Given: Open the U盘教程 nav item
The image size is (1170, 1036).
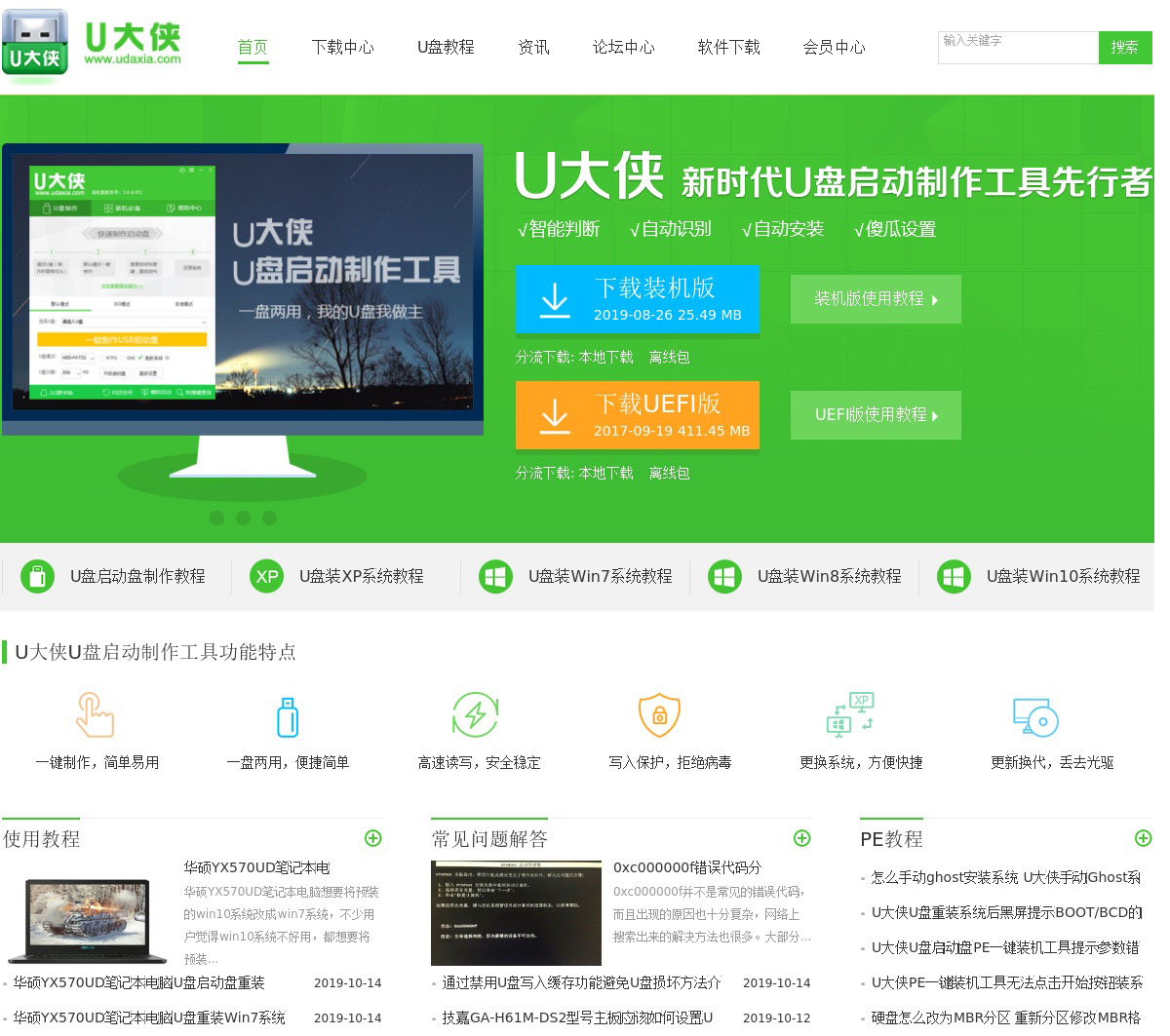Looking at the screenshot, I should 446,47.
